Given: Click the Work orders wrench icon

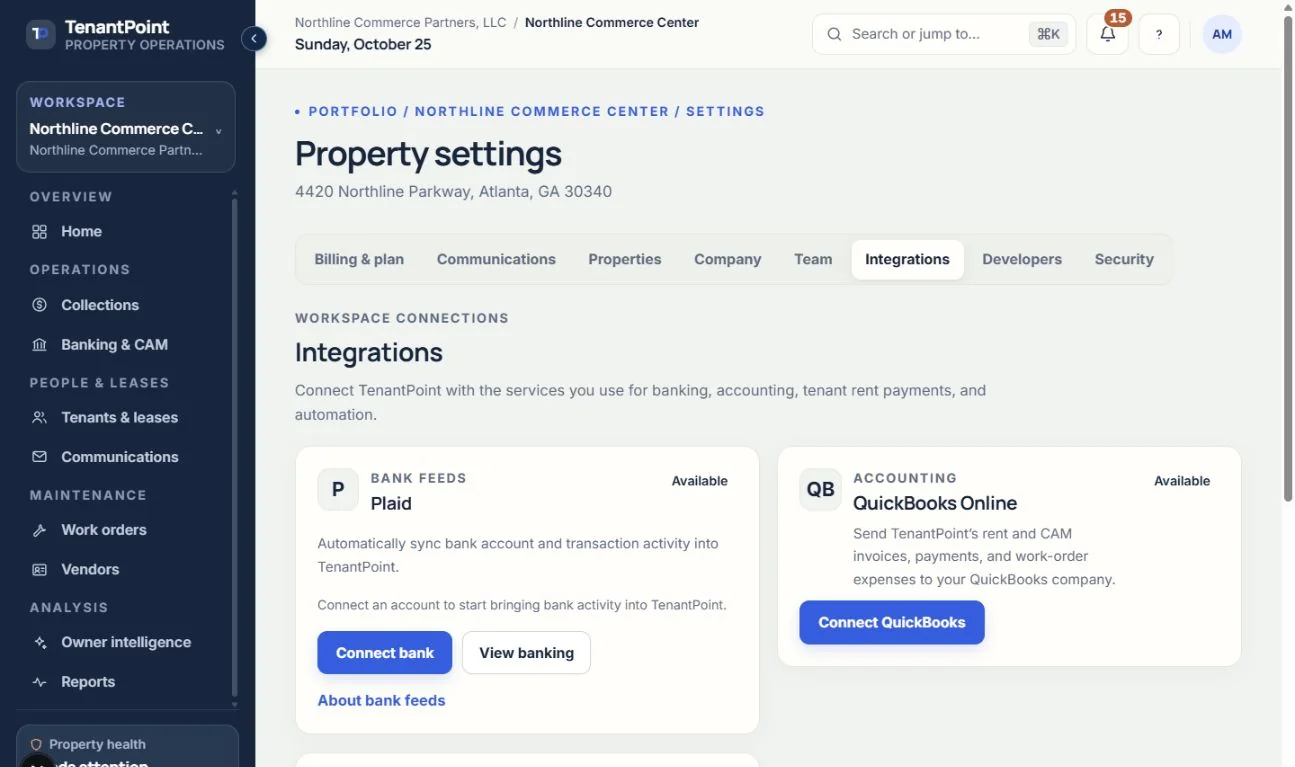Looking at the screenshot, I should click(x=40, y=530).
